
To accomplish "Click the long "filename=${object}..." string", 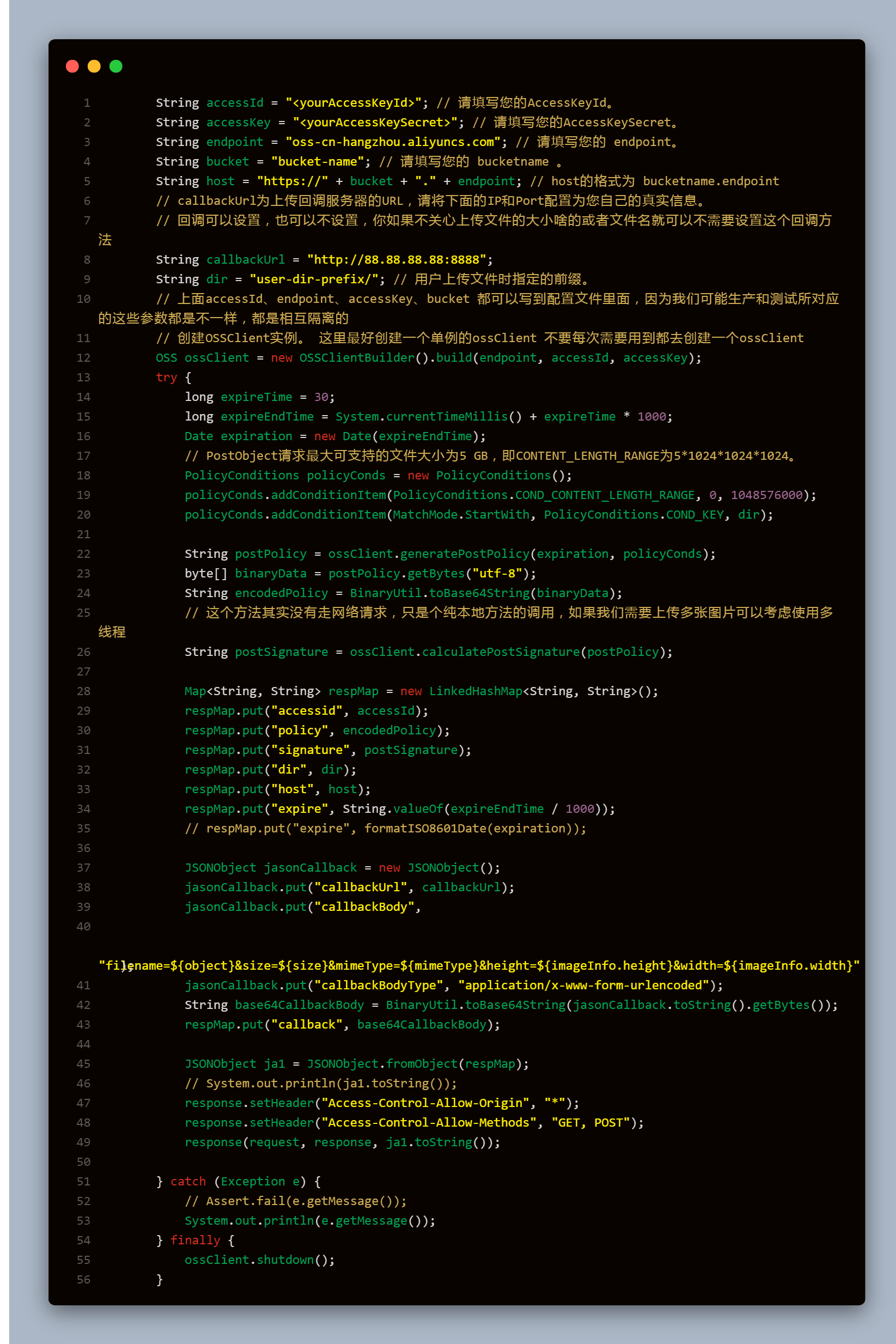I will [x=479, y=966].
